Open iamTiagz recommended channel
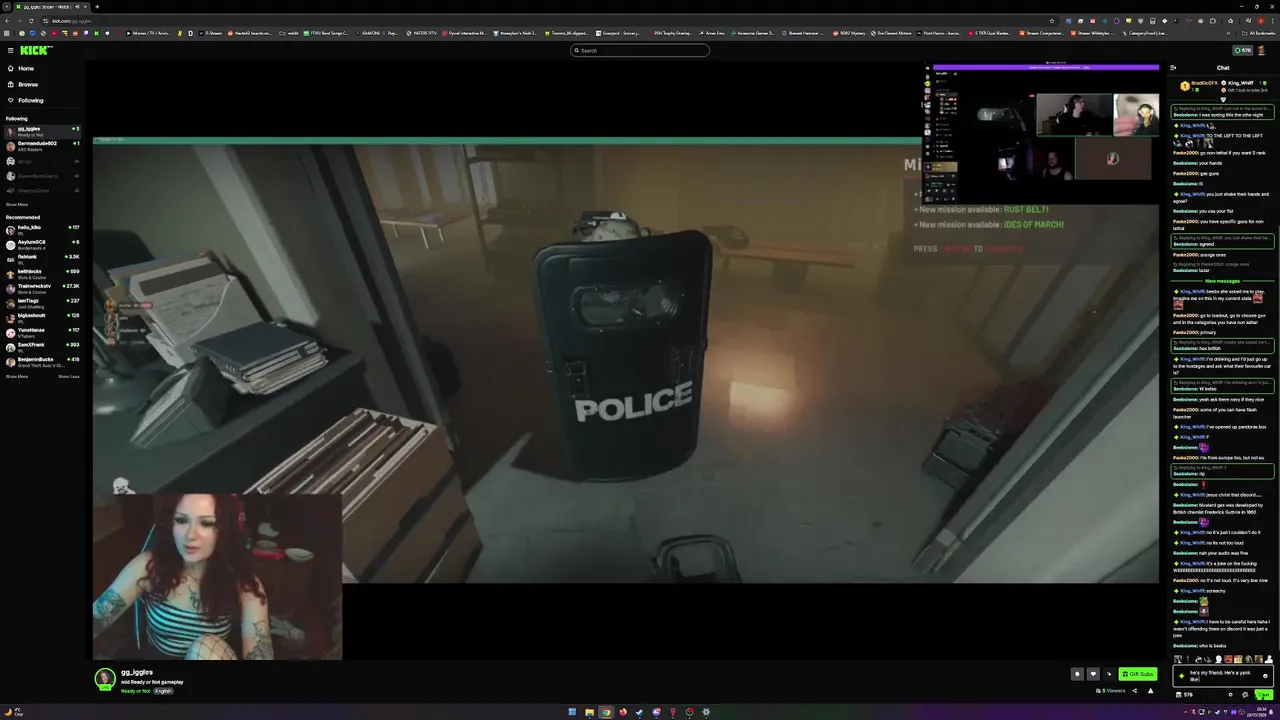 click(x=42, y=302)
